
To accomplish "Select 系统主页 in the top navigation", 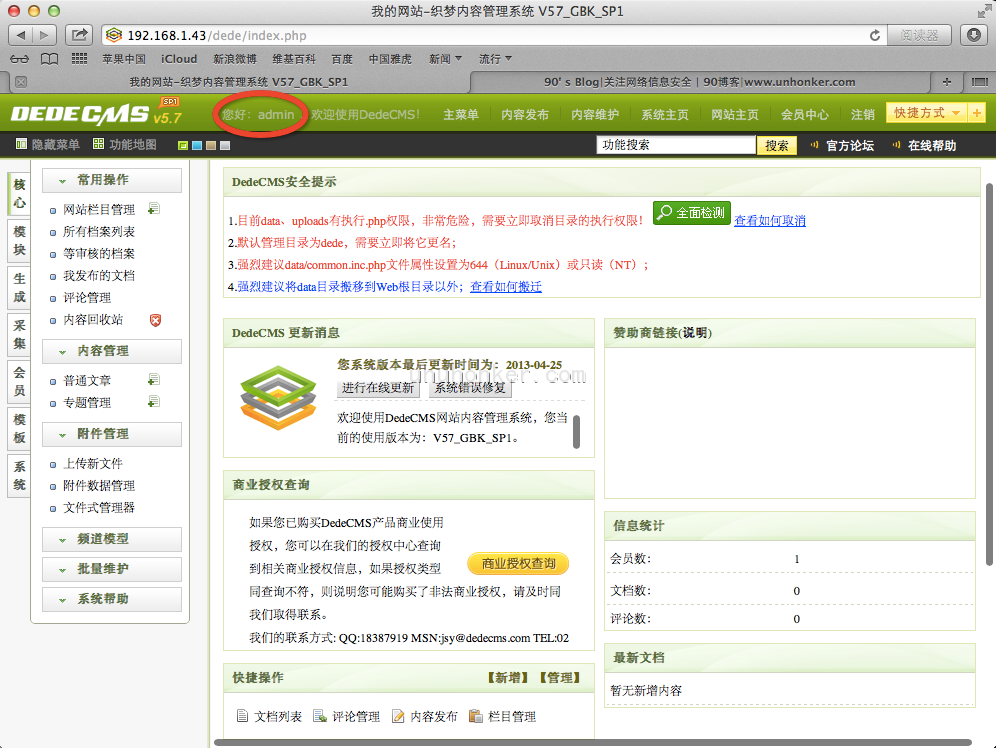I will (x=664, y=115).
